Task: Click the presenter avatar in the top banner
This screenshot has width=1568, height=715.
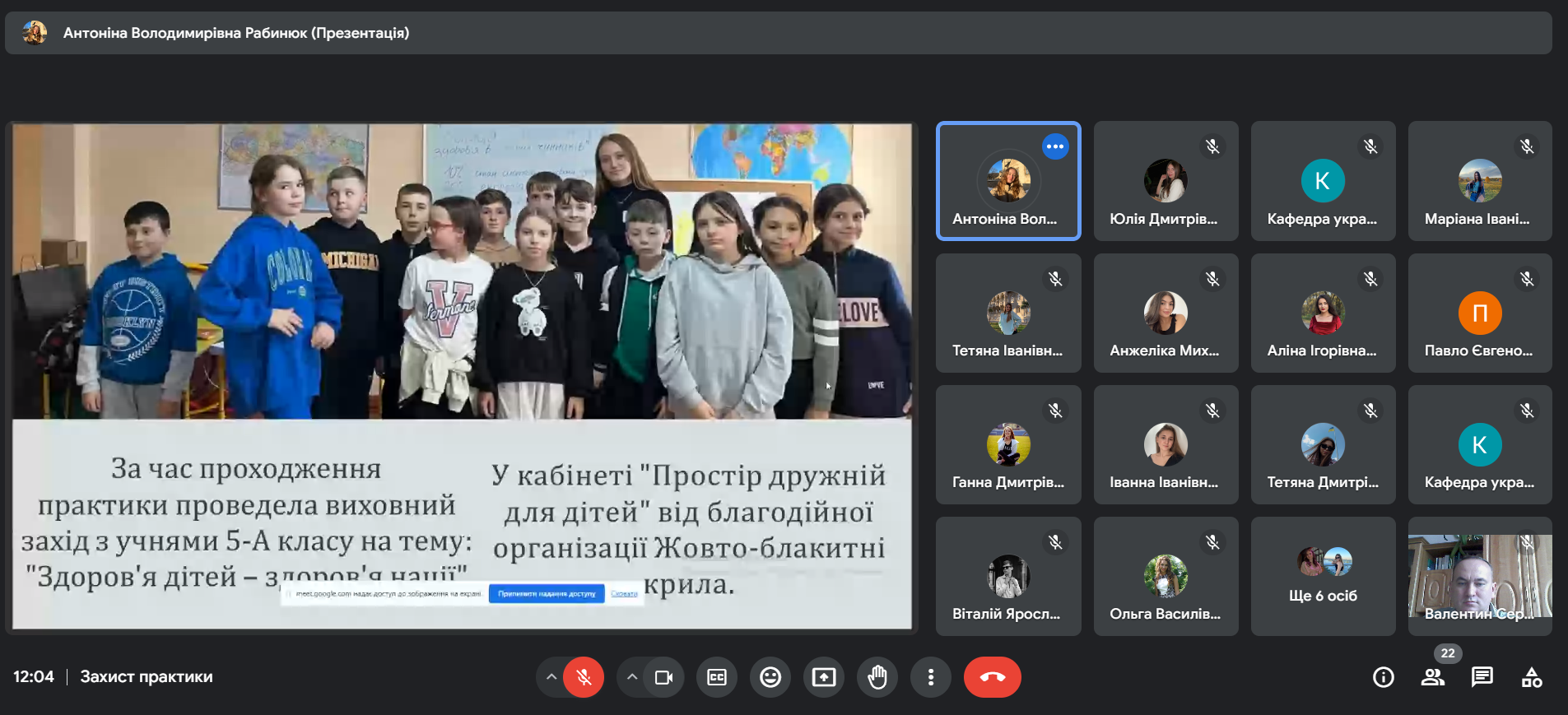Action: click(x=35, y=33)
